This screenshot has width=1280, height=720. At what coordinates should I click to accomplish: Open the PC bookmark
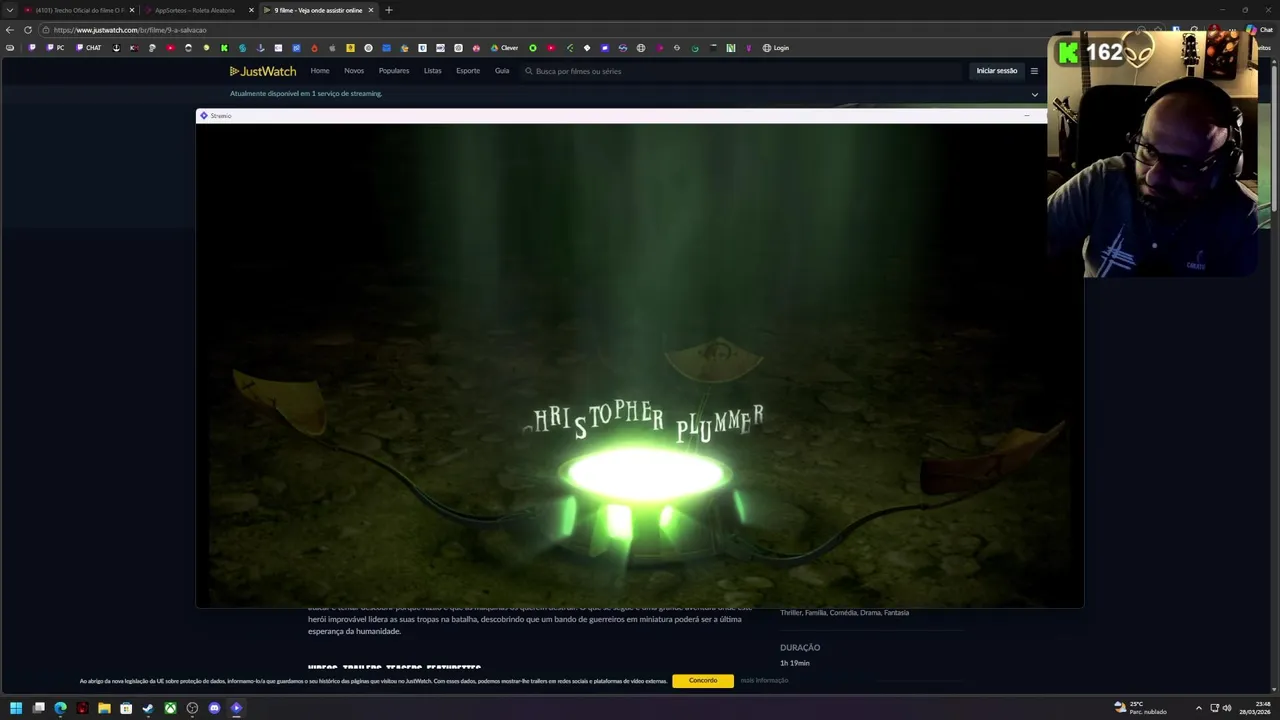click(x=55, y=48)
